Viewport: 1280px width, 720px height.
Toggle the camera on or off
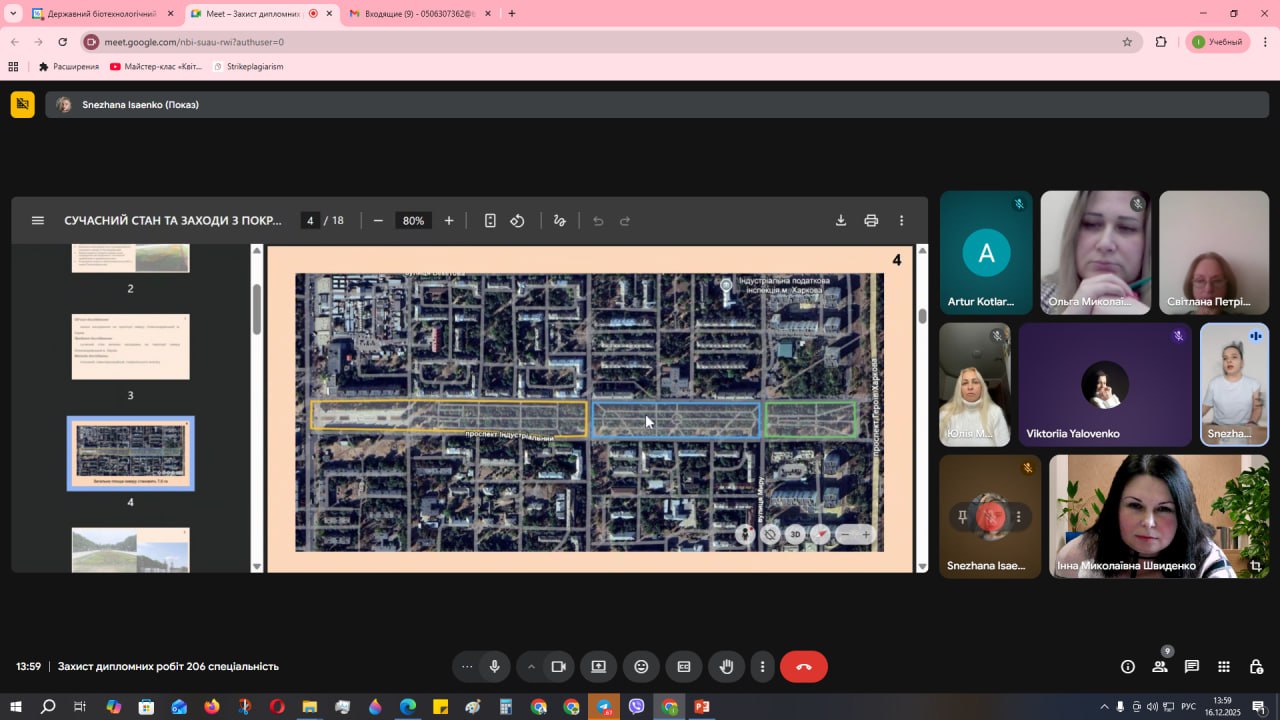(558, 667)
